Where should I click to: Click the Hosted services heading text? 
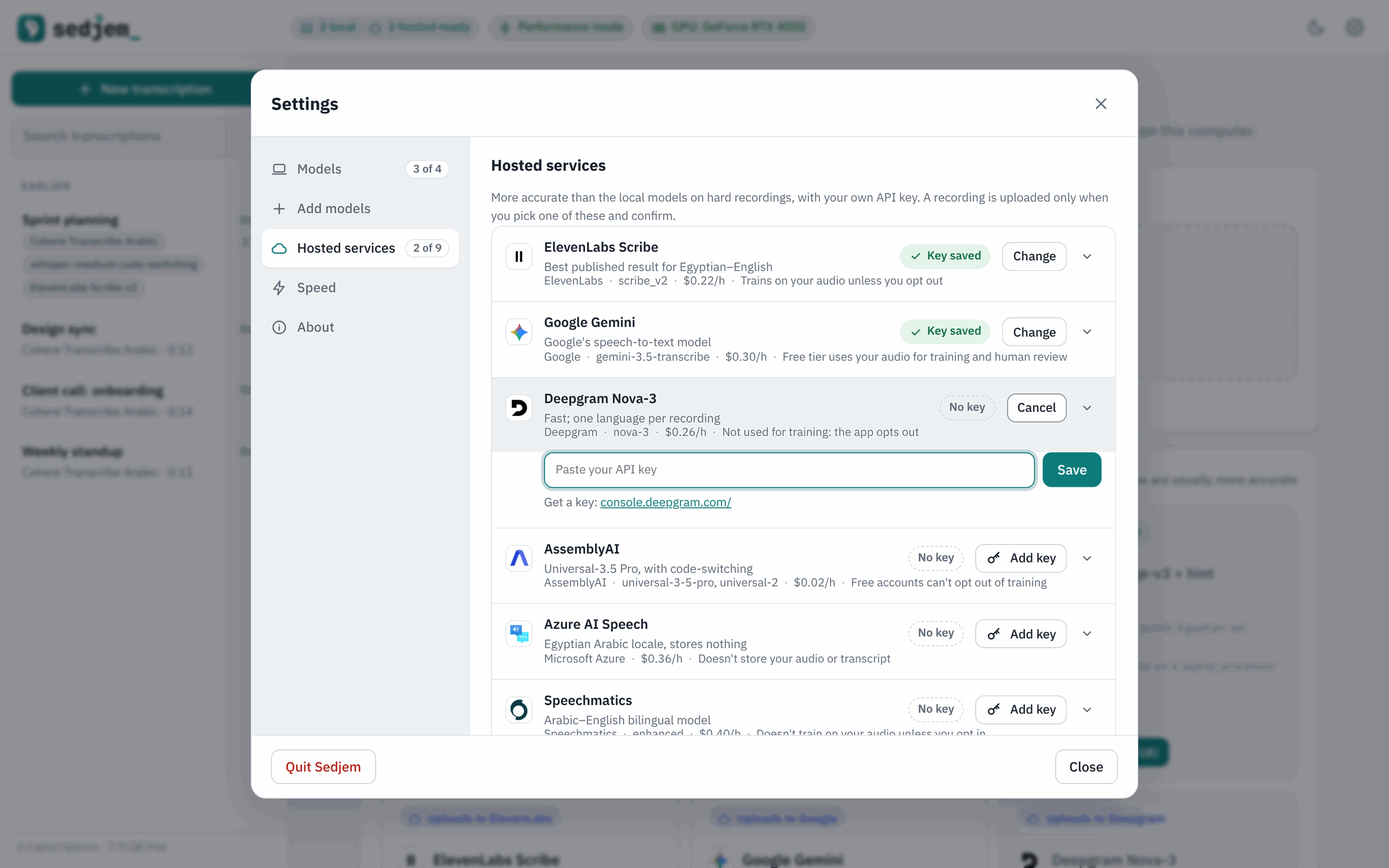tap(548, 165)
